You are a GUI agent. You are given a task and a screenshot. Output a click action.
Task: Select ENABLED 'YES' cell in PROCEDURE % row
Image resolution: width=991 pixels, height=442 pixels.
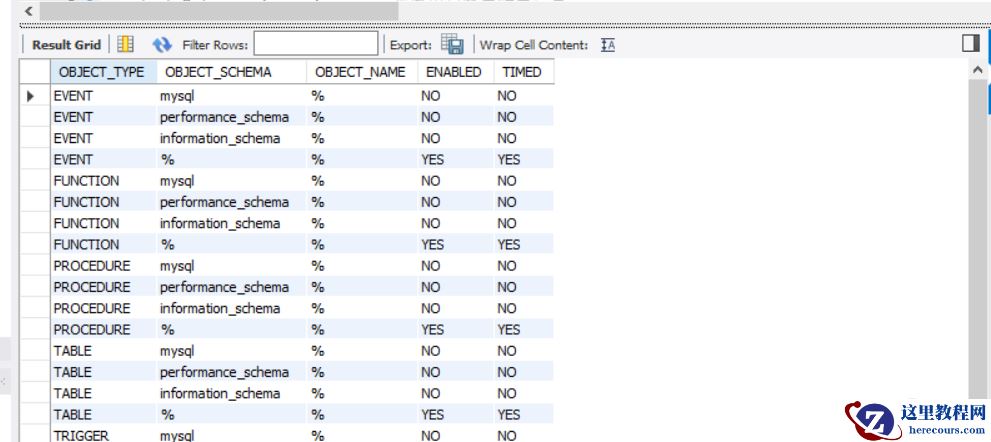(x=455, y=329)
